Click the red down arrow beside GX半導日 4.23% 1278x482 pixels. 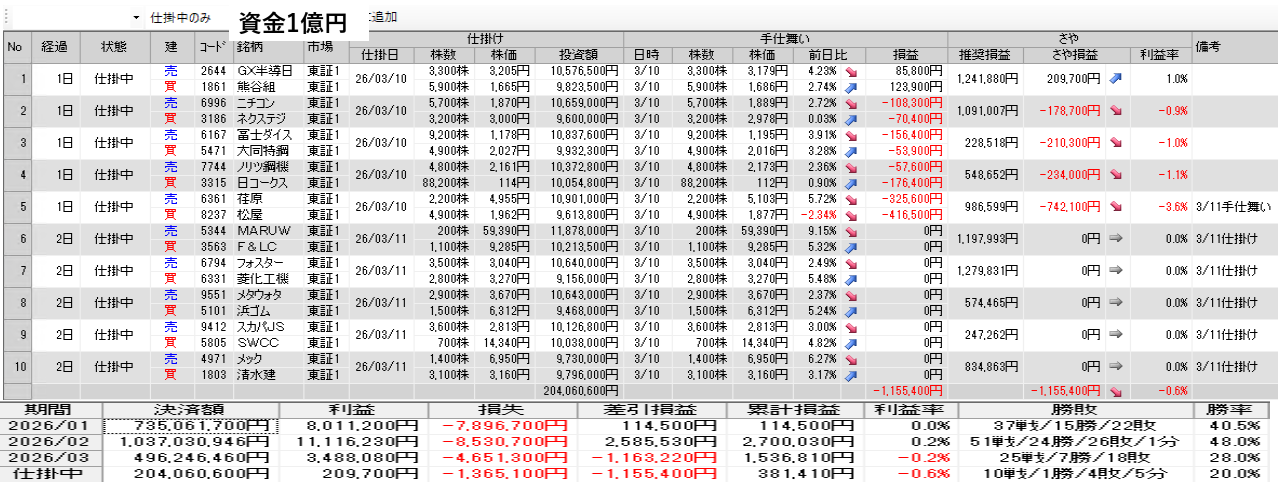coord(851,72)
